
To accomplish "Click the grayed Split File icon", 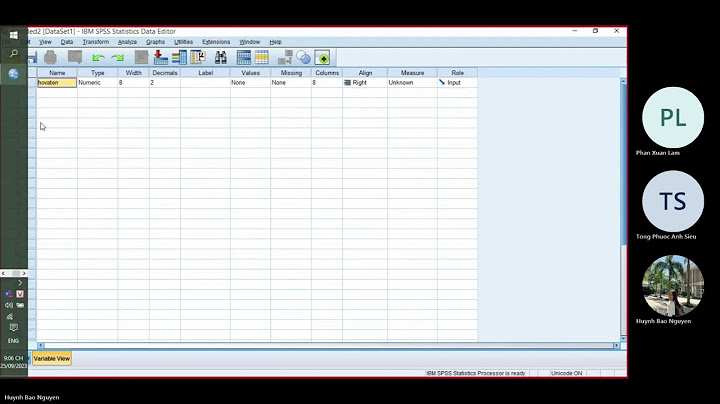I will [285, 57].
